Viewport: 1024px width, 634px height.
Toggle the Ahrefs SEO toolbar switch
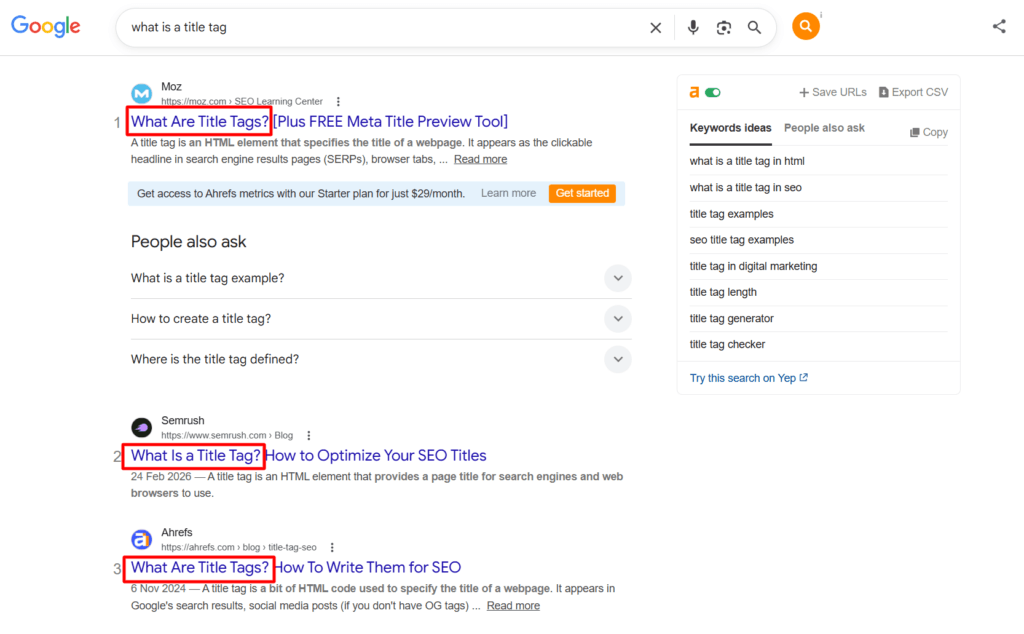[712, 93]
